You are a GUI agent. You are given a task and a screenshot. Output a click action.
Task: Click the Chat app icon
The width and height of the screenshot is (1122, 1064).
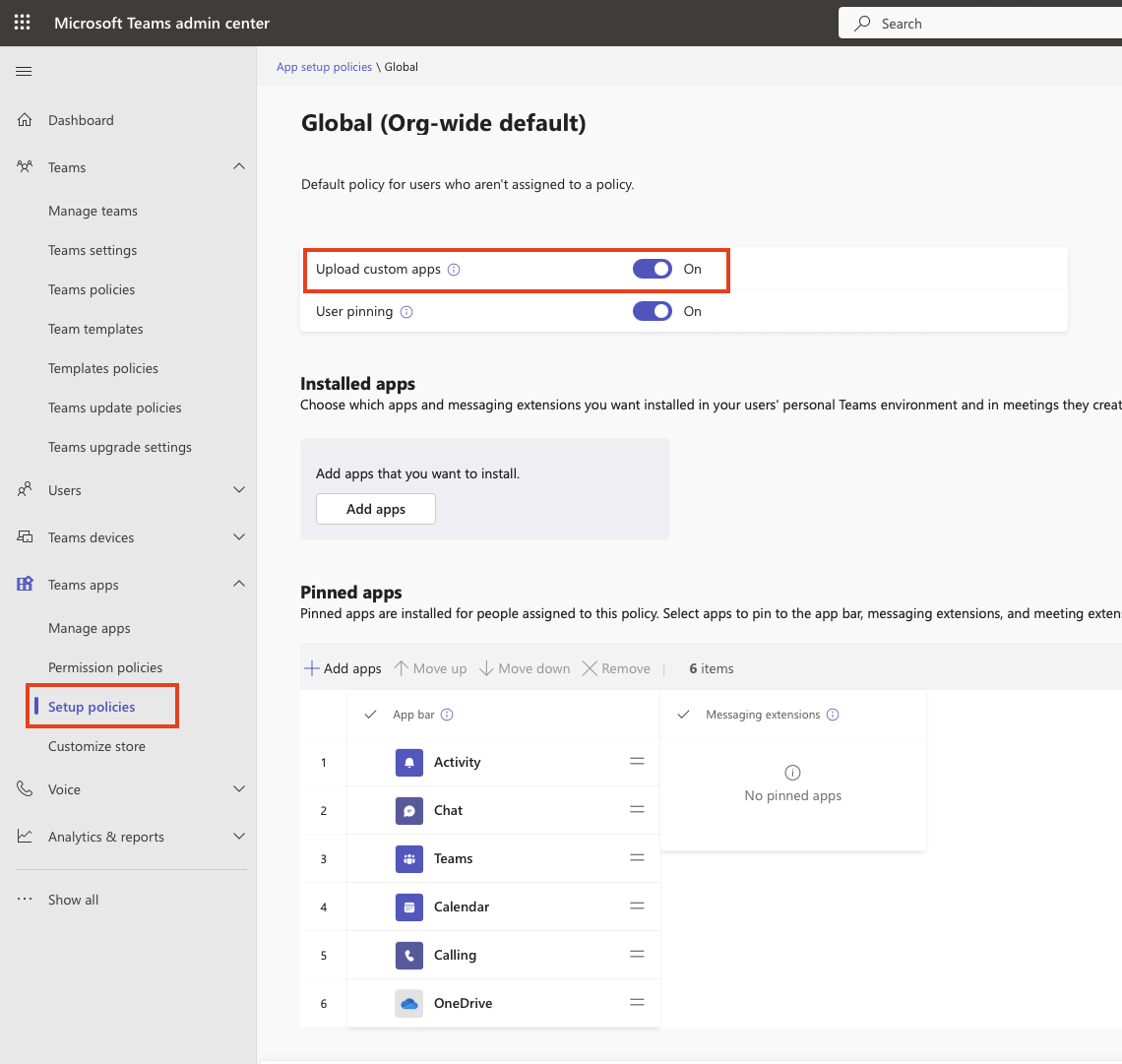409,810
